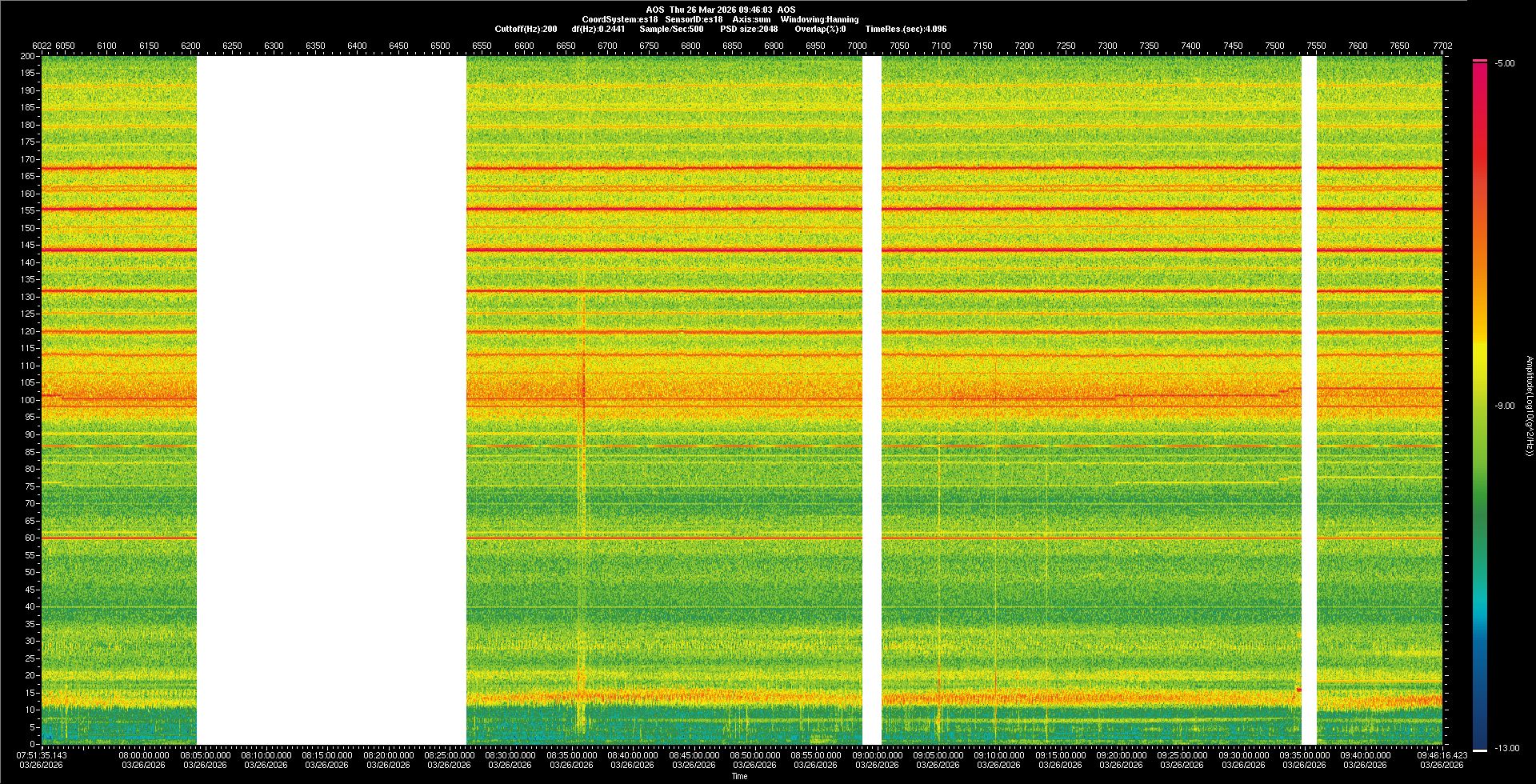Click the 09:00:00.000 time axis label
This screenshot has height=784, width=1536.
pos(878,755)
